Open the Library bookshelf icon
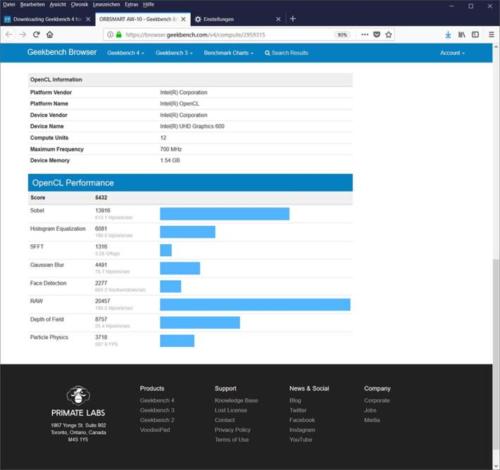 tap(462, 34)
